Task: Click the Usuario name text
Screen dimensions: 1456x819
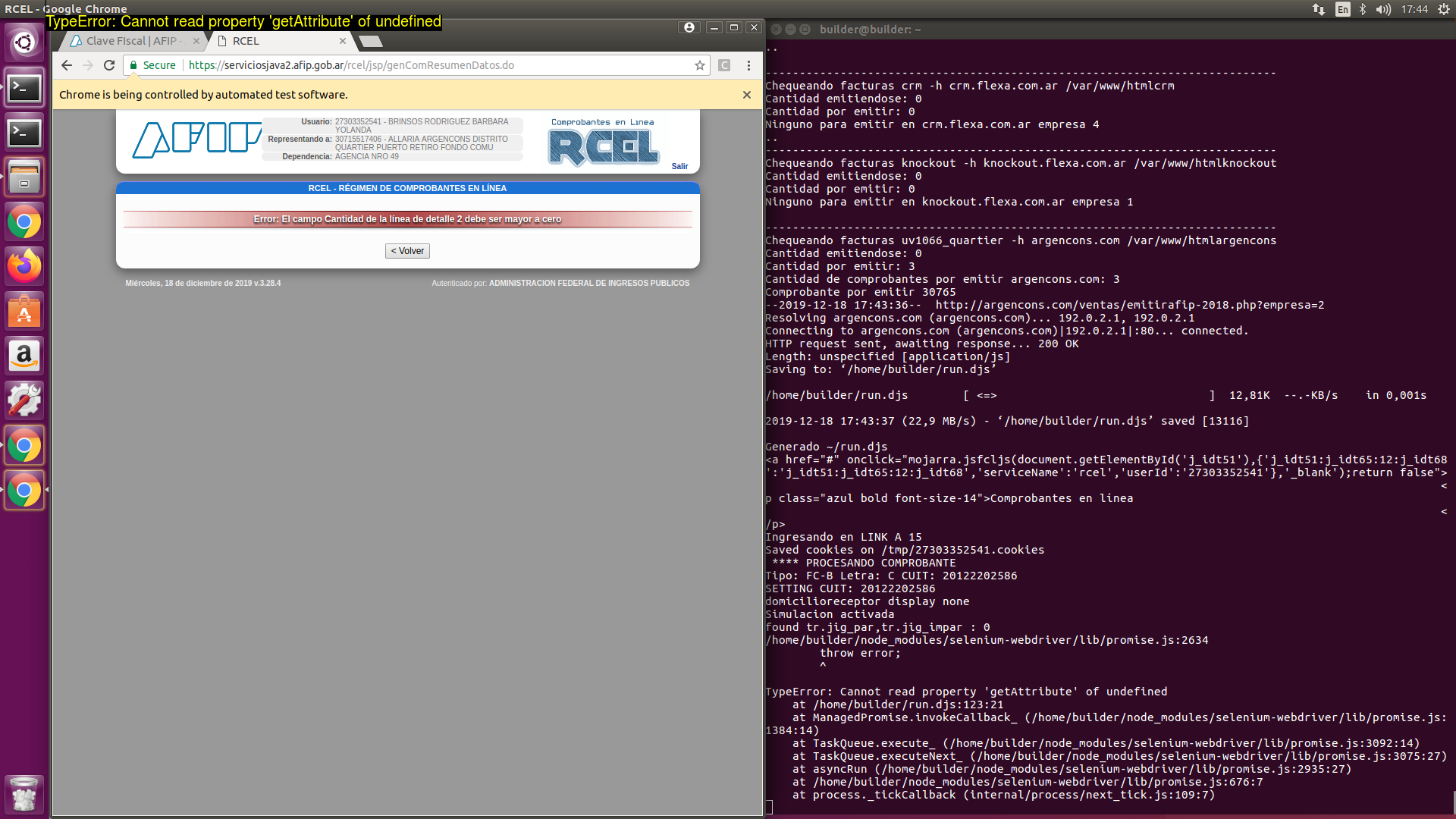Action: (x=422, y=126)
